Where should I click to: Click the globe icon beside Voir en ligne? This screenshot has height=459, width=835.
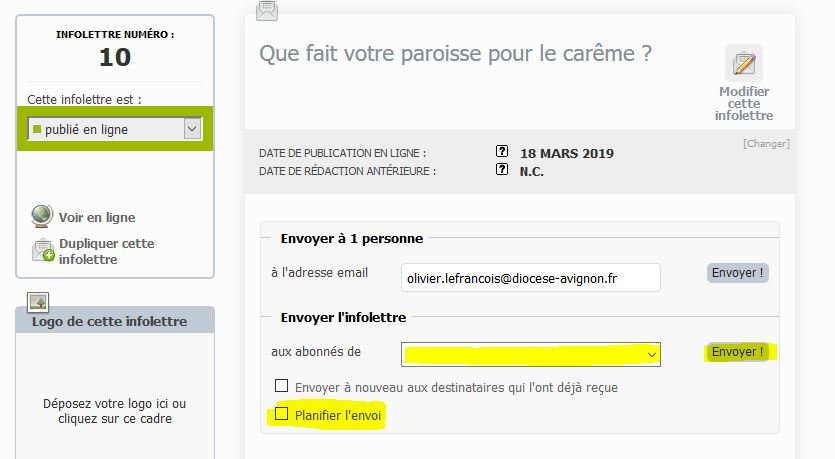(x=42, y=216)
